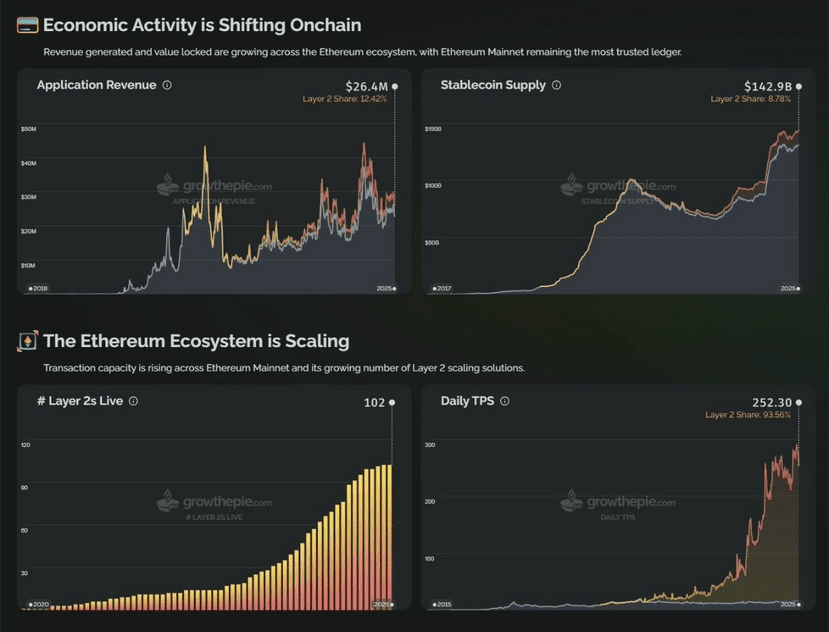
Task: Click the Daily TPS info icon
Action: tap(505, 401)
